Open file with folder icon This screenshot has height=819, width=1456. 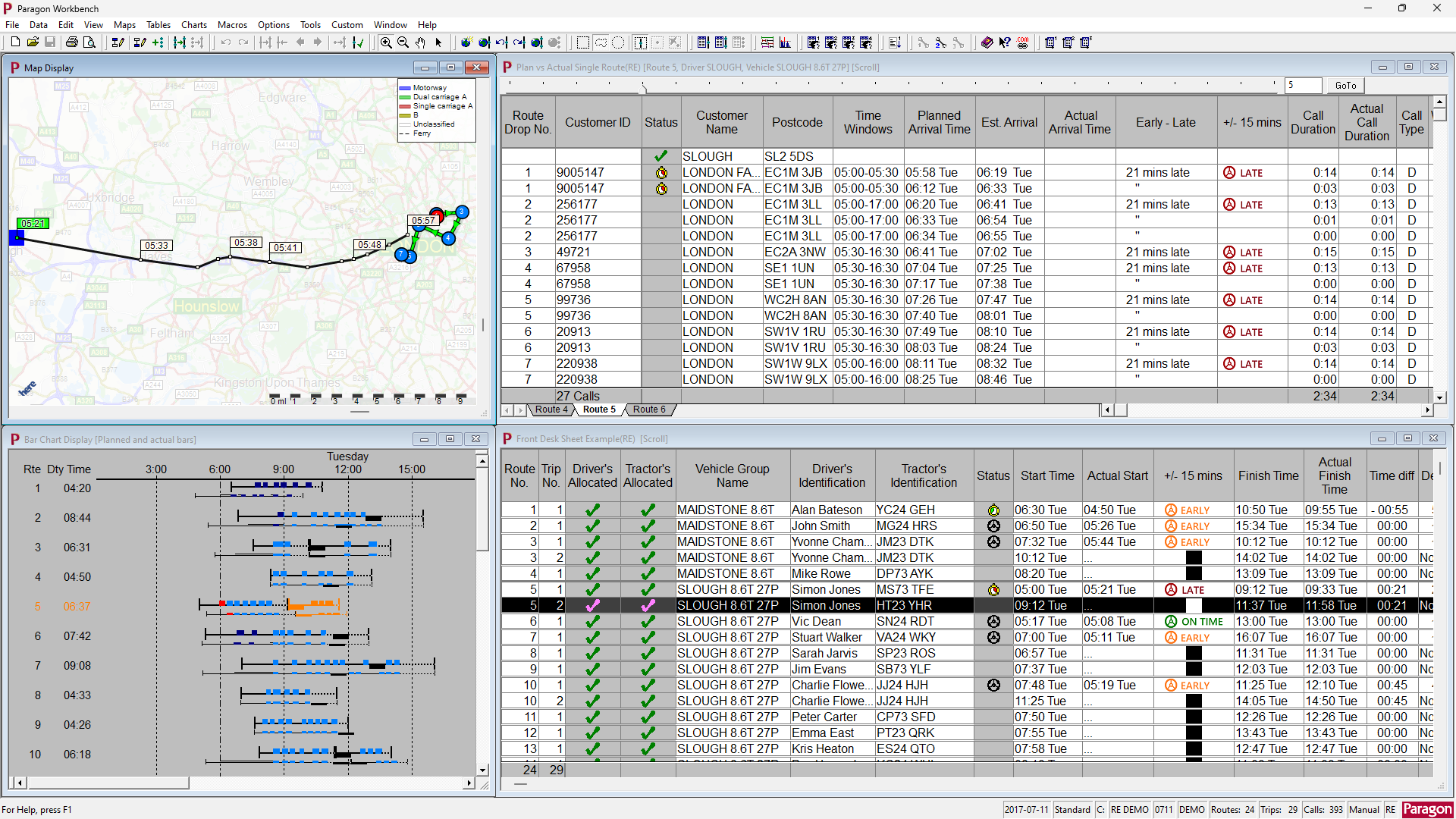click(x=33, y=42)
